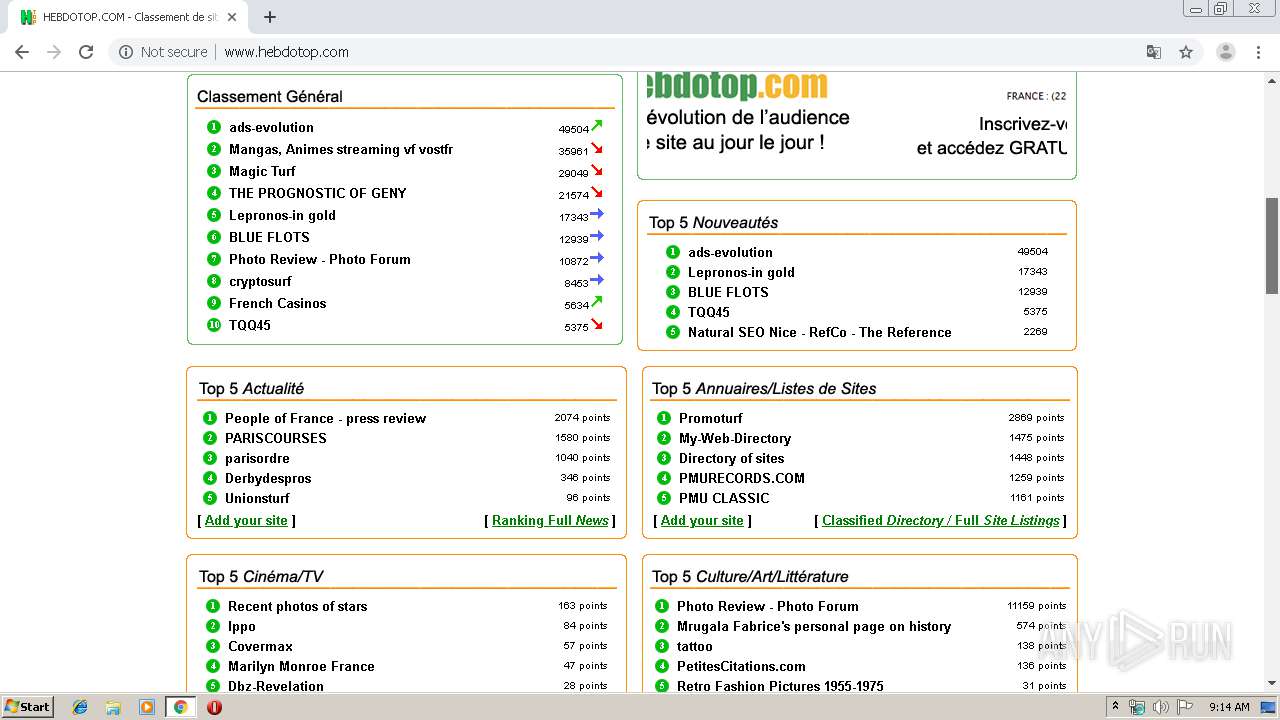This screenshot has width=1280, height=720.
Task: Click the hebdotop.com banner logo
Action: click(738, 86)
